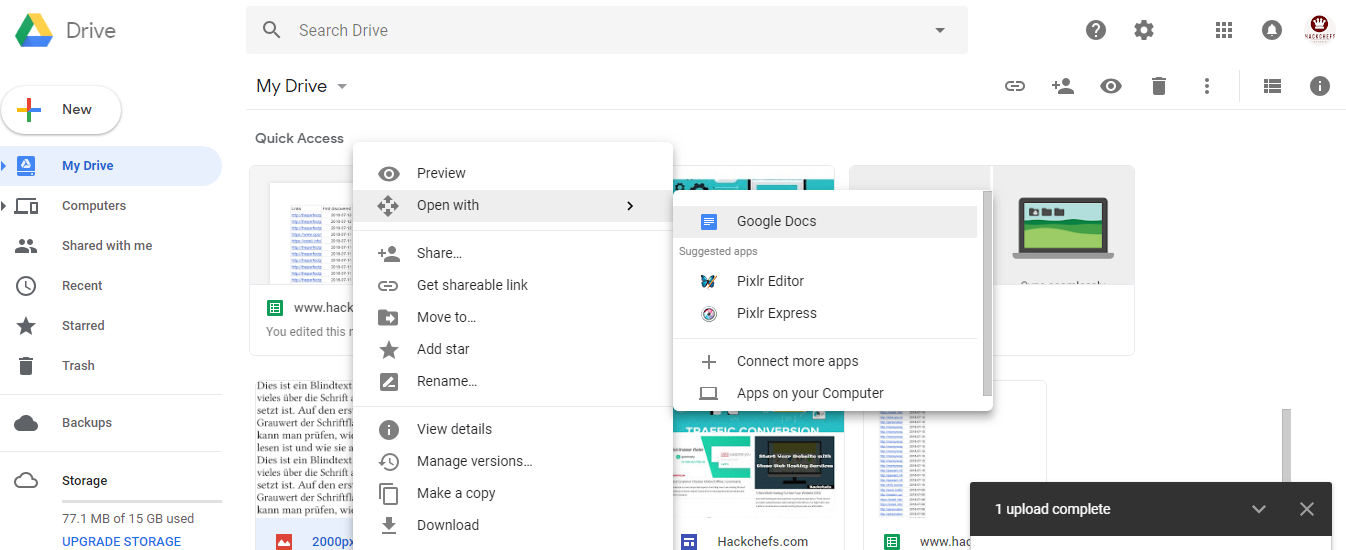Choose Share… from the context menu

513,254
